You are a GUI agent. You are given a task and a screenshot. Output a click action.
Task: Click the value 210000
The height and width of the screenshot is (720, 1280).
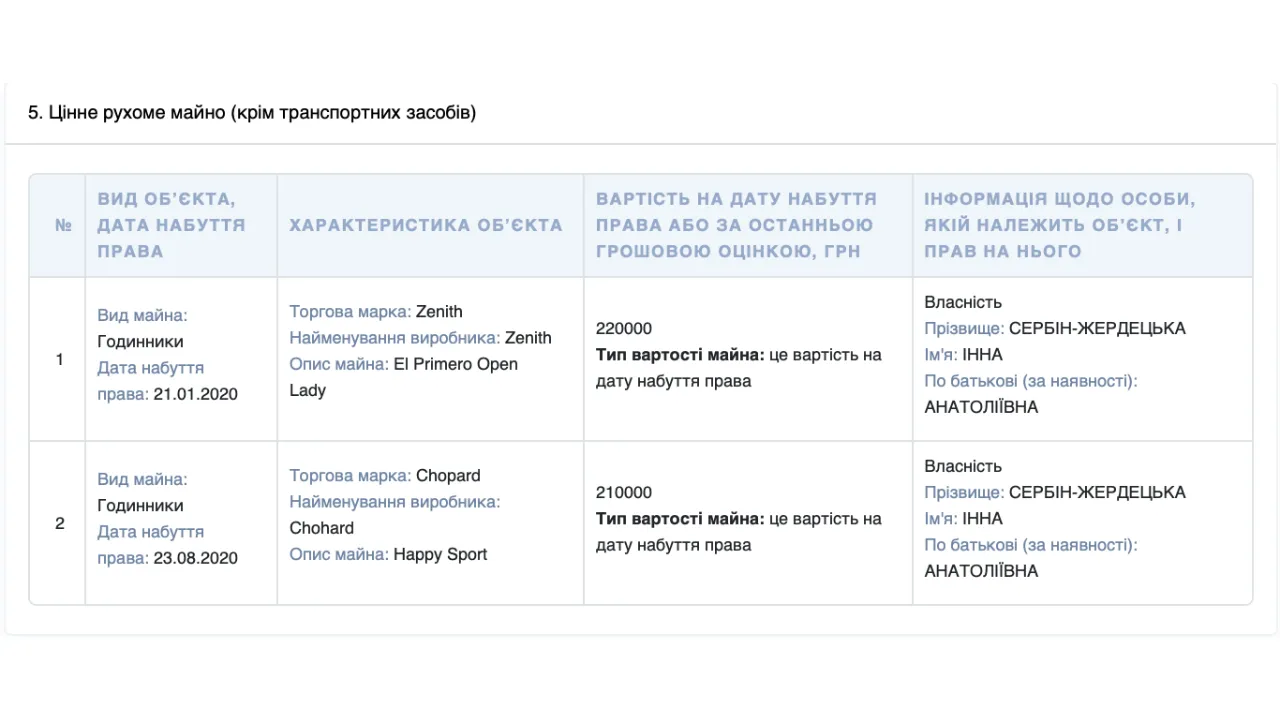(623, 492)
